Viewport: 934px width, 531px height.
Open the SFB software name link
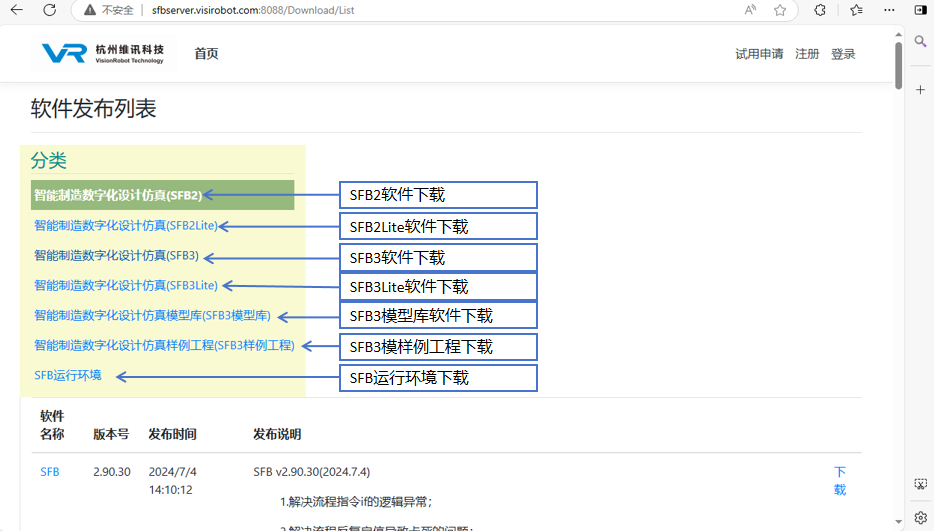point(49,471)
